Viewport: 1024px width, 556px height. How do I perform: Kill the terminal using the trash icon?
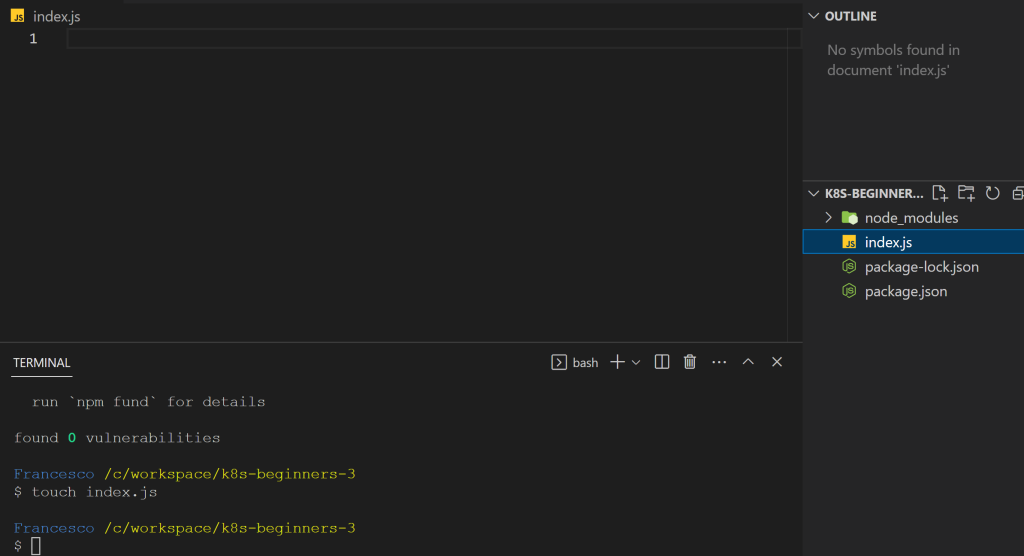tap(690, 362)
